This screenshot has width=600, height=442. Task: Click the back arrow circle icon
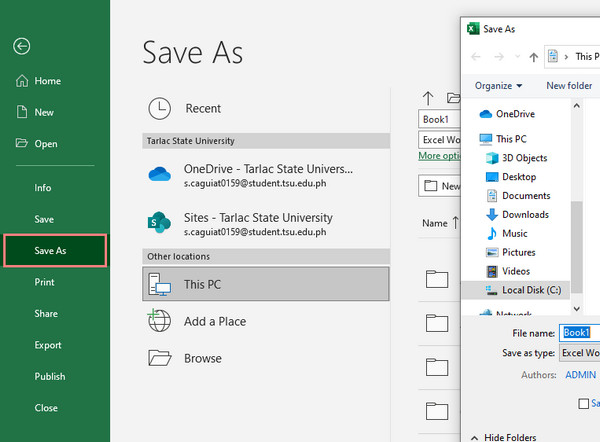21,46
